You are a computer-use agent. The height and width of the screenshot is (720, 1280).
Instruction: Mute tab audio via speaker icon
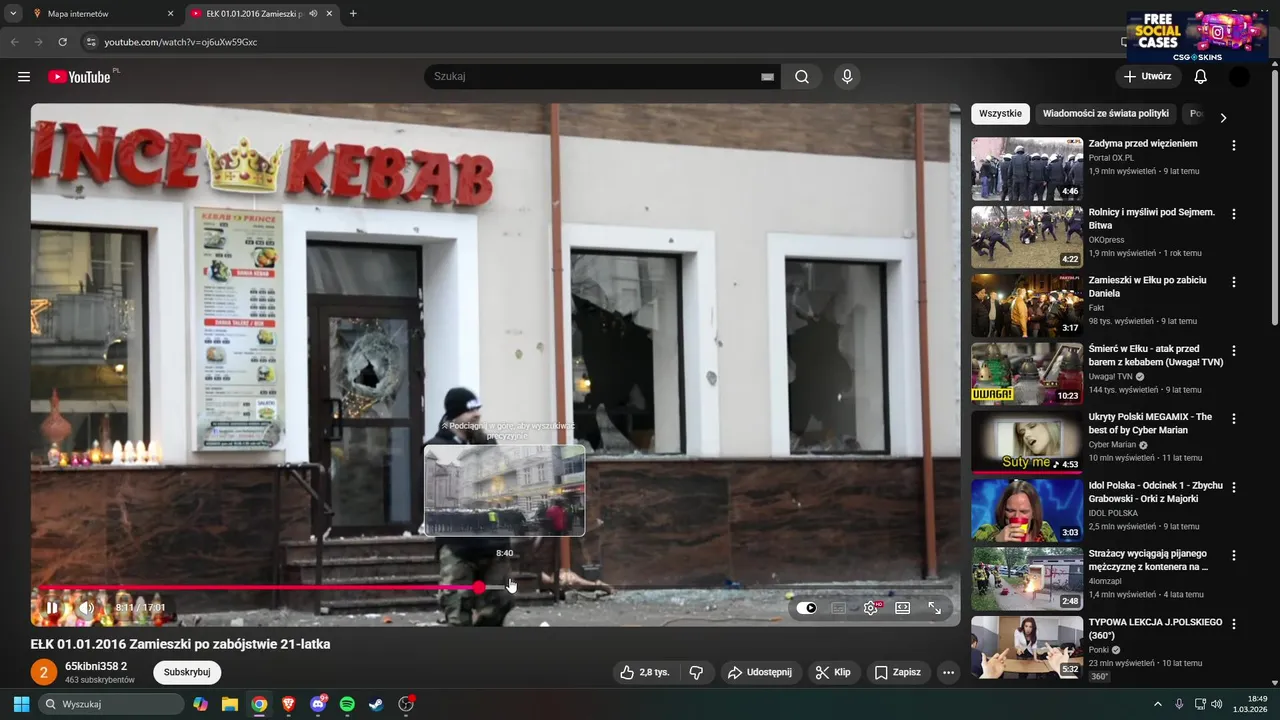tap(313, 14)
